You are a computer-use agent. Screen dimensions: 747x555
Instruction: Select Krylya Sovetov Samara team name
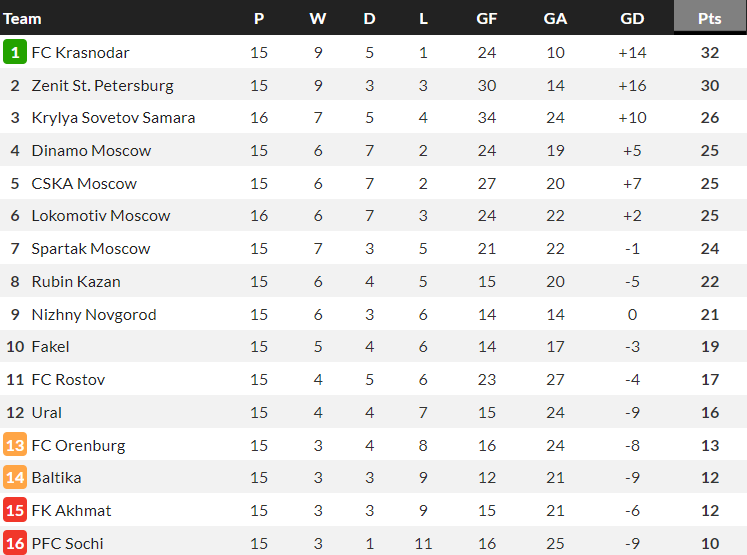113,118
